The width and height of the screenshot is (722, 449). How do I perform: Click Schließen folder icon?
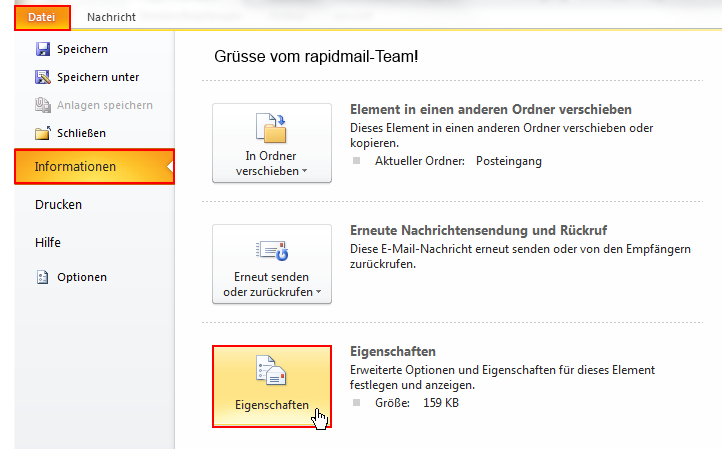point(43,134)
